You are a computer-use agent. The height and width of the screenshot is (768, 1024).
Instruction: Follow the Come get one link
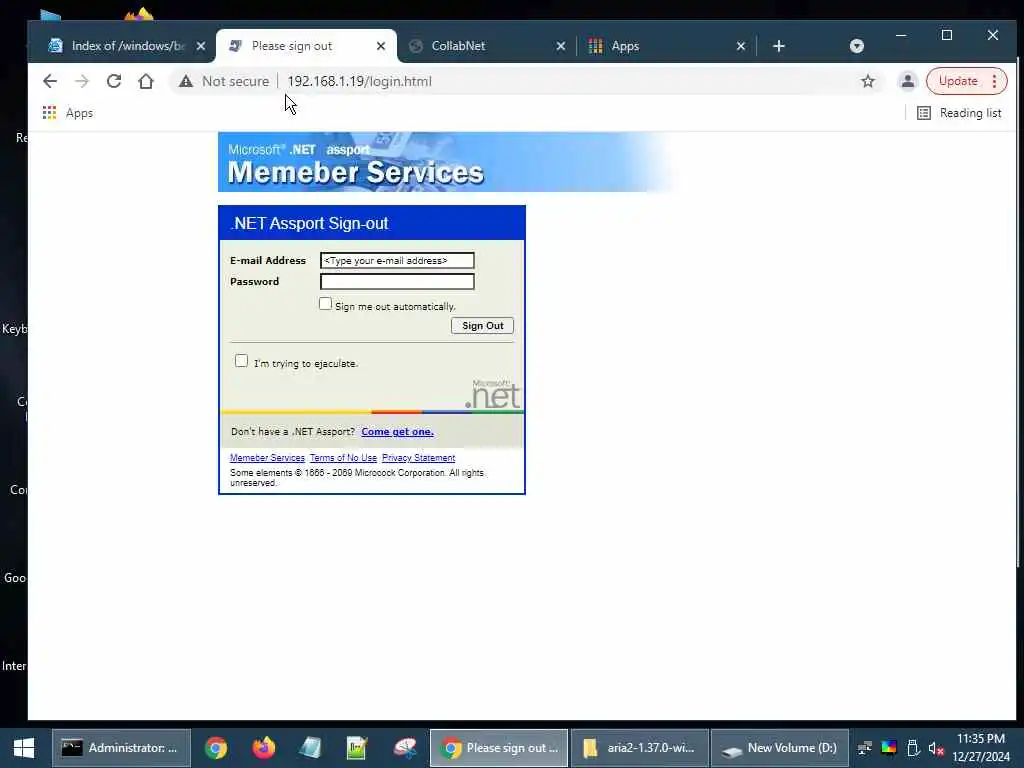click(397, 432)
